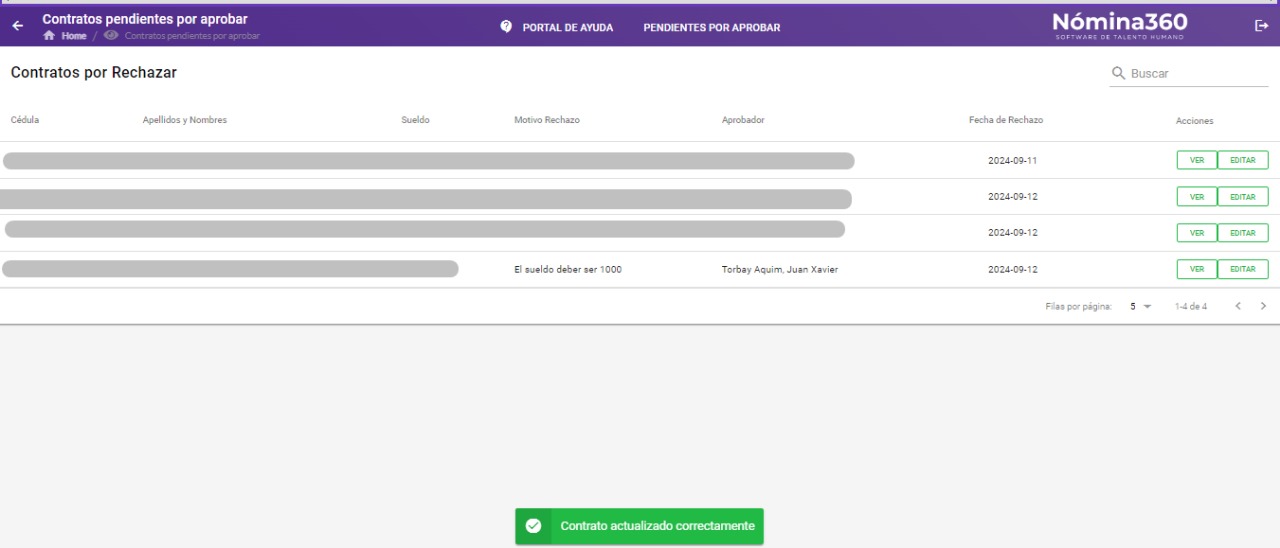Open the rows per page dropdown
This screenshot has width=1280, height=548.
[x=1141, y=306]
